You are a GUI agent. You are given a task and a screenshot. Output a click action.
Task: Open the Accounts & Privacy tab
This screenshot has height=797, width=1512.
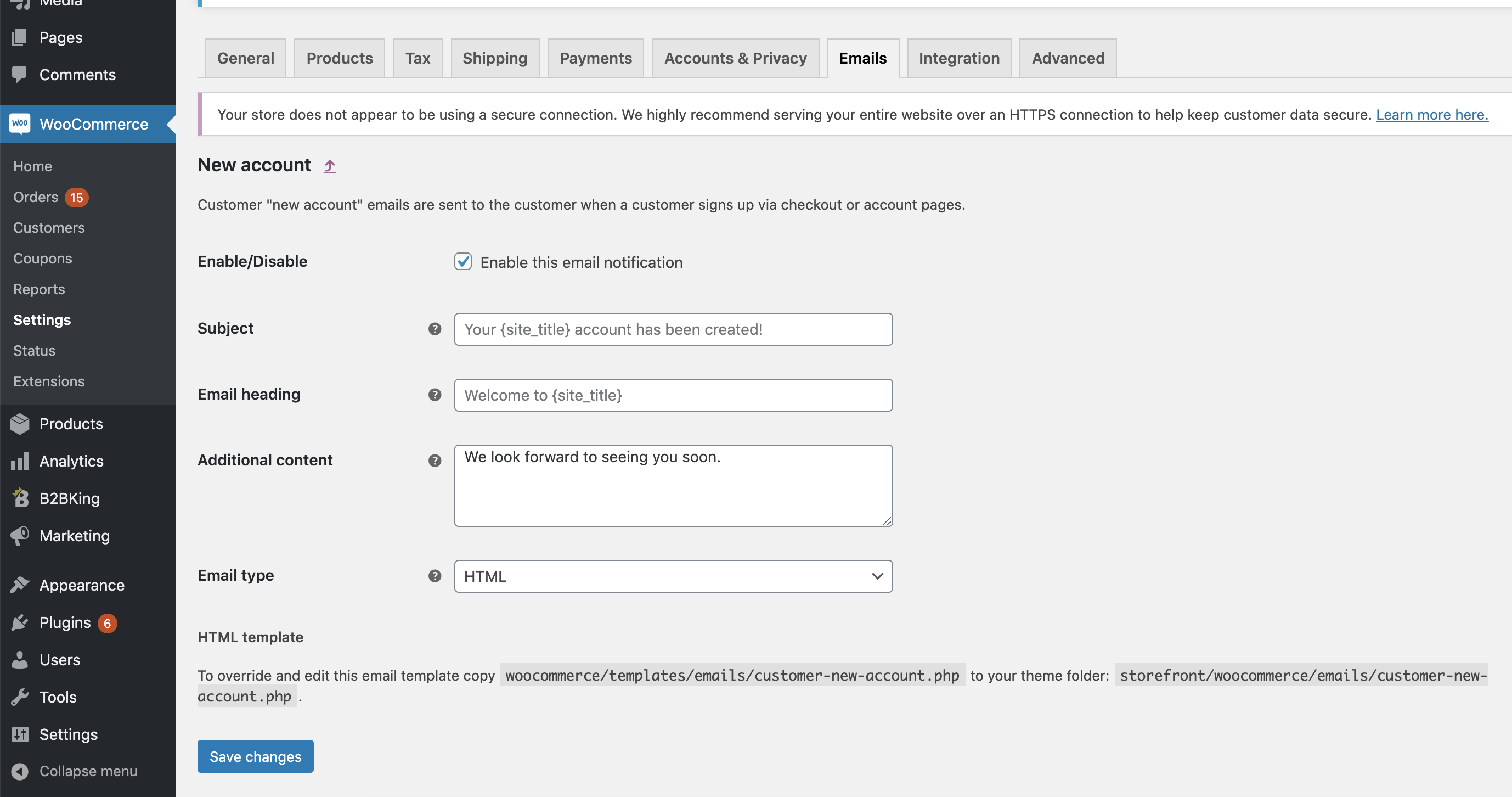[736, 58]
